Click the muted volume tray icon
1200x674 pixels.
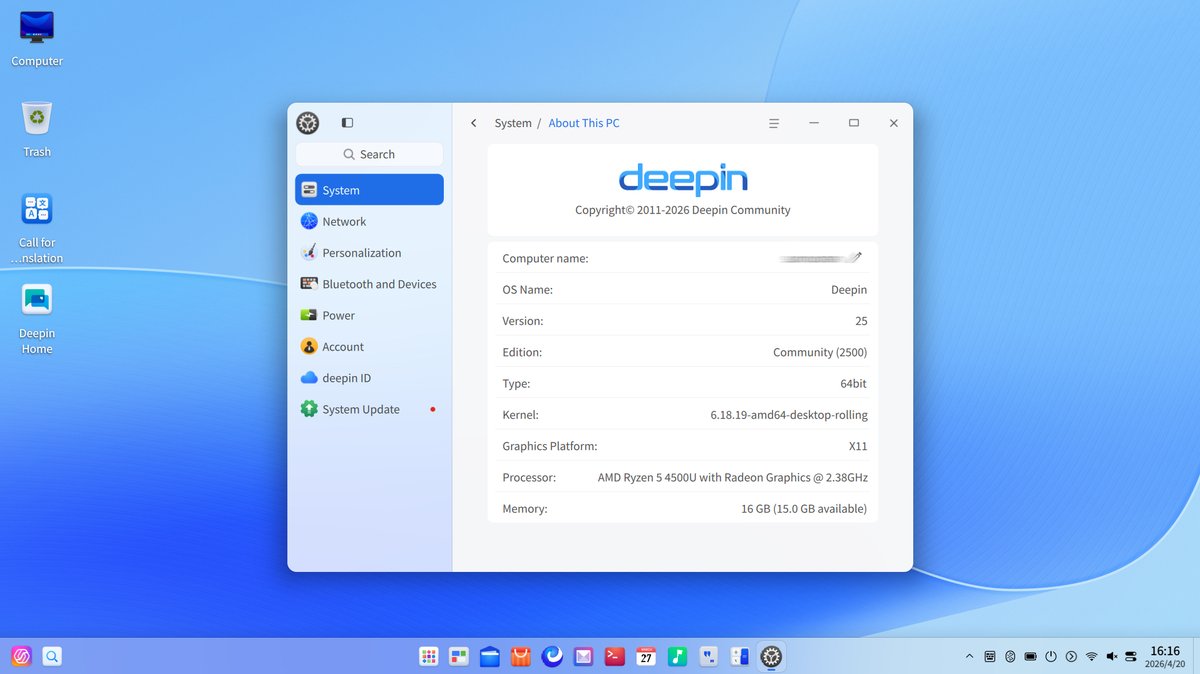click(x=1111, y=656)
